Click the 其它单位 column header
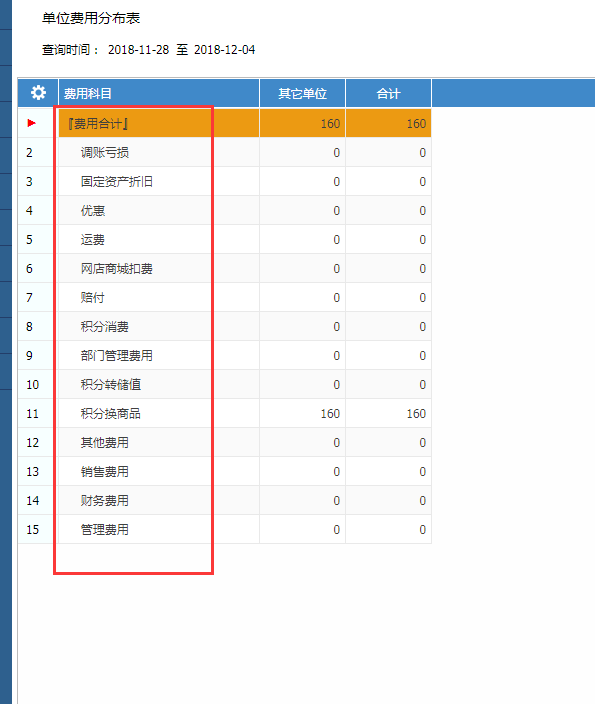 [x=302, y=93]
